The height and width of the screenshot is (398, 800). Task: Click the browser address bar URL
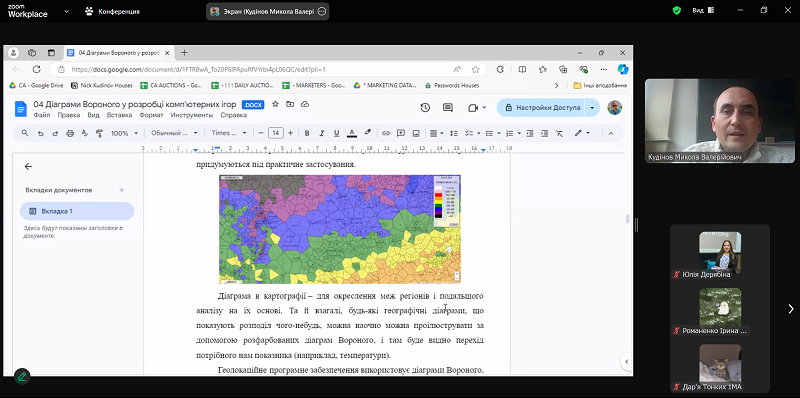tap(198, 69)
